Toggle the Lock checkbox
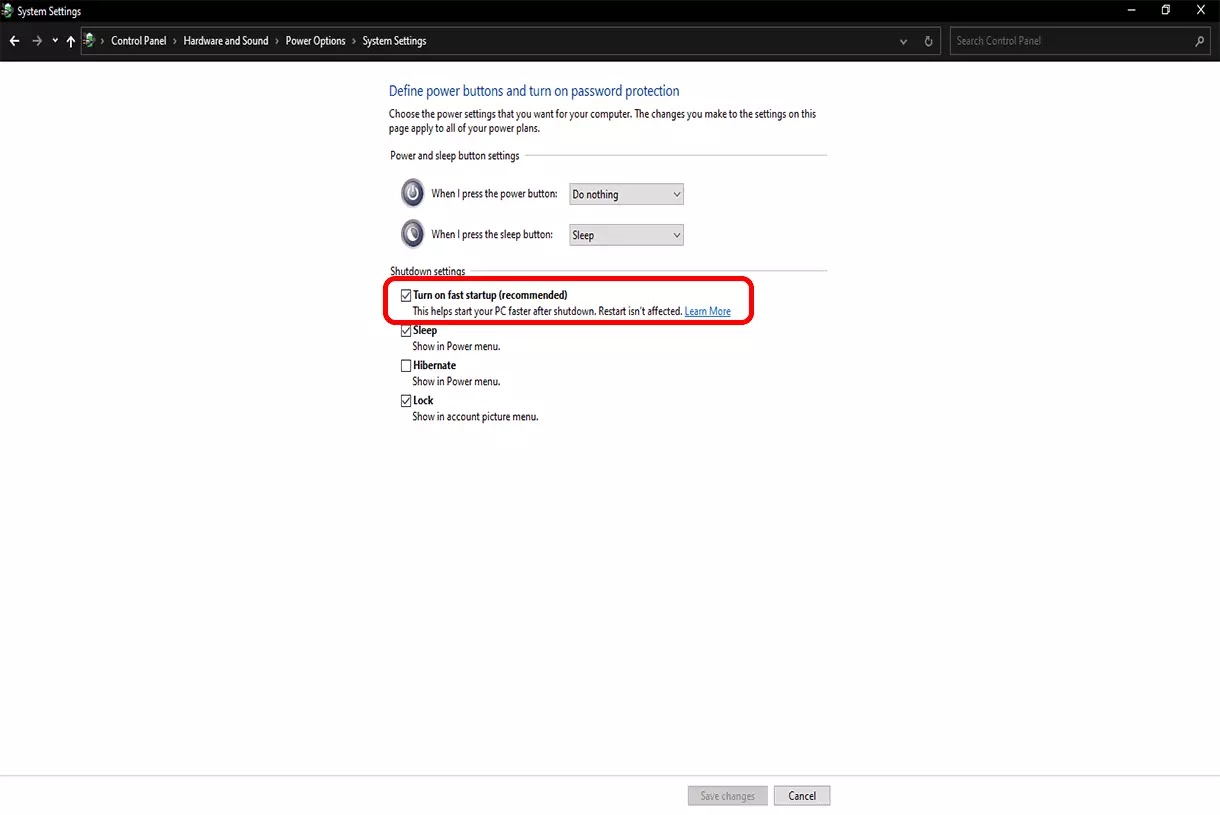Viewport: 1220px width, 815px height. click(x=406, y=400)
